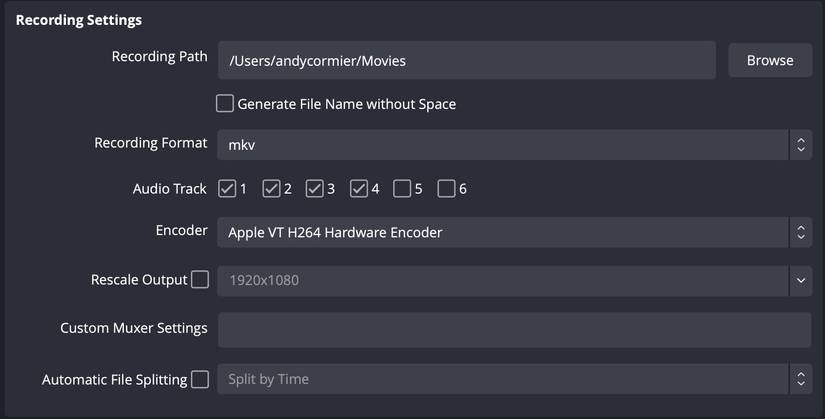Enable Automatic File Splitting checkbox
The width and height of the screenshot is (825, 419).
coord(200,379)
